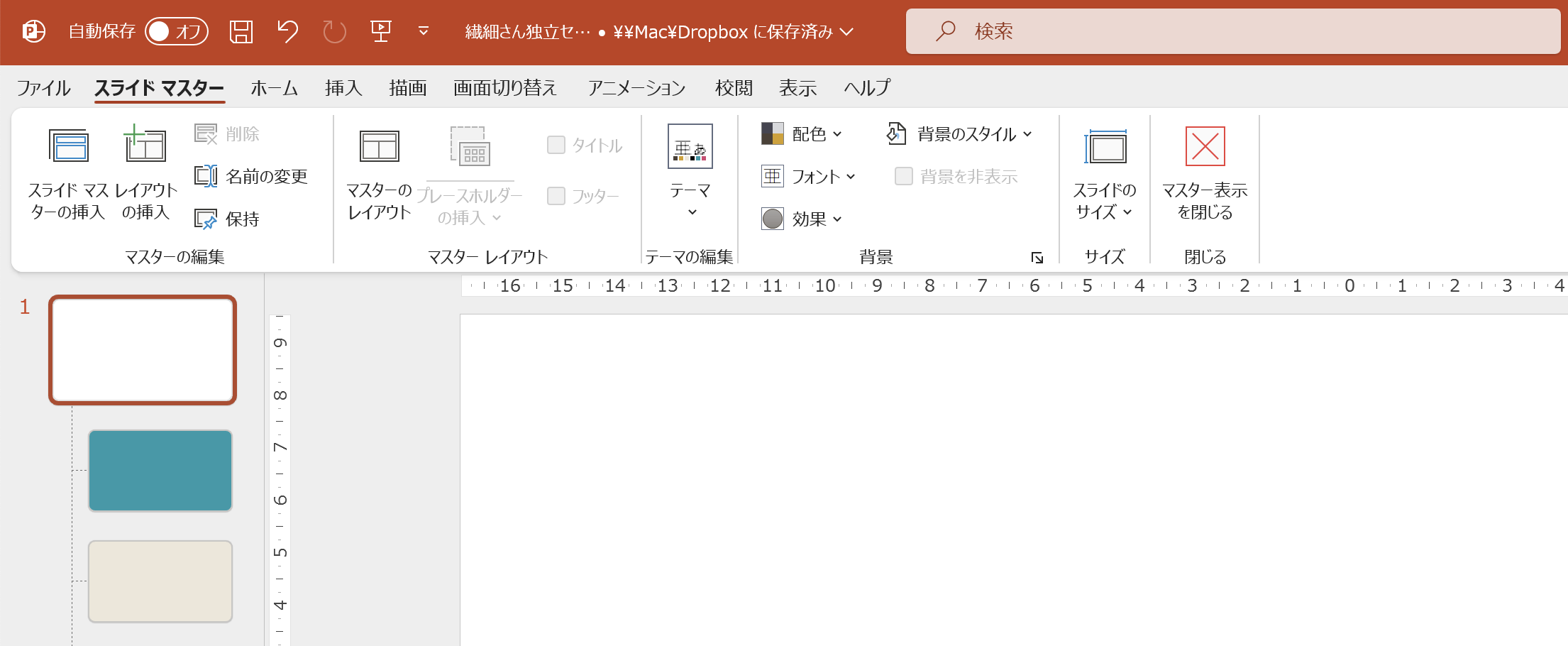Image resolution: width=1568 pixels, height=646 pixels.
Task: Open the File (ファイル) menu tab
Action: tap(43, 88)
